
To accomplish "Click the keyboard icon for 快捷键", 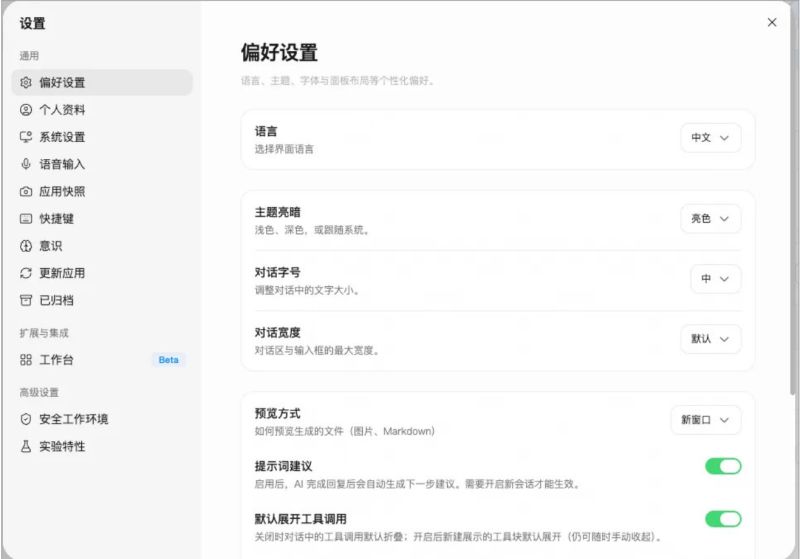I will [x=26, y=218].
